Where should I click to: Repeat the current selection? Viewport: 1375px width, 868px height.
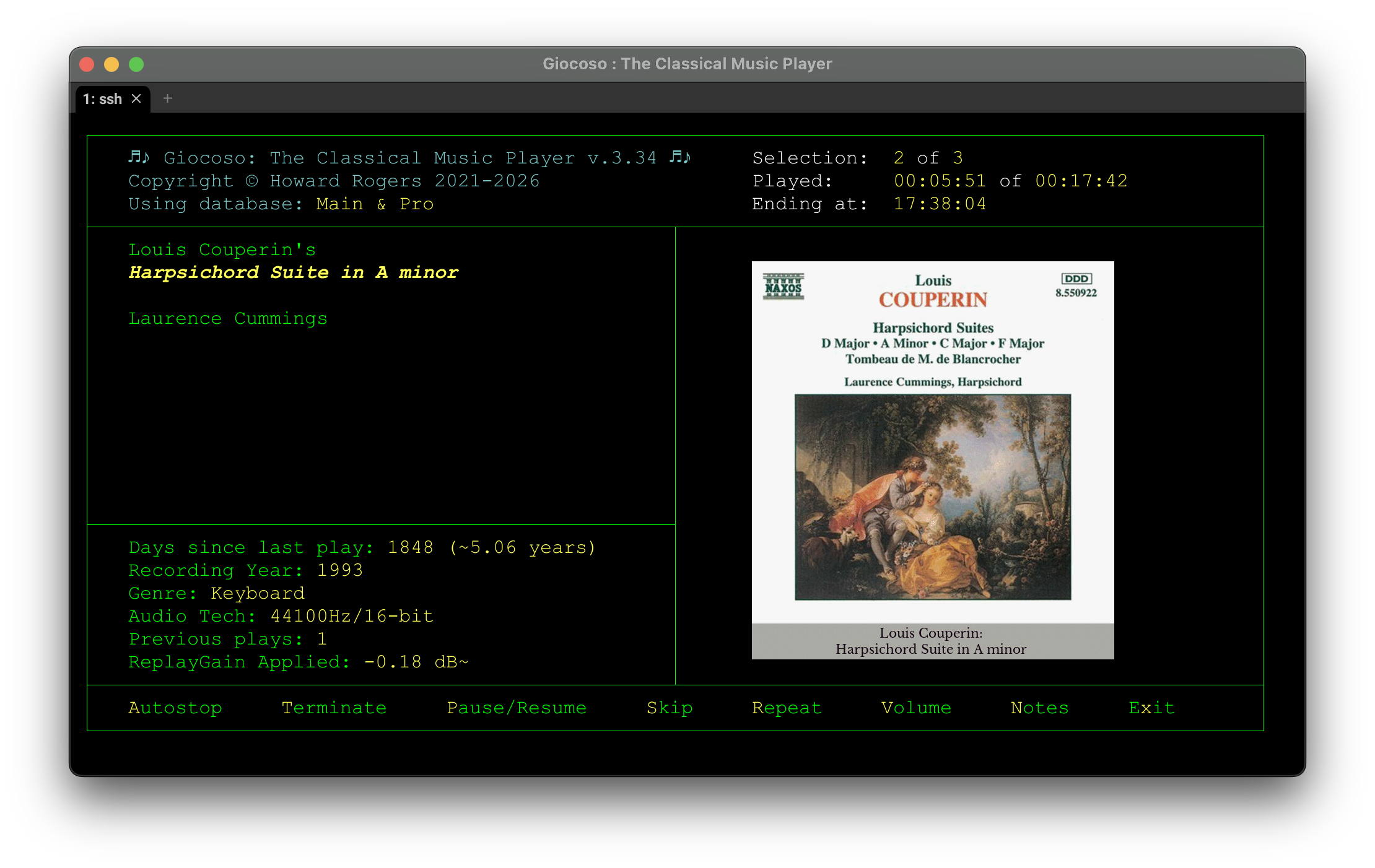[x=786, y=708]
